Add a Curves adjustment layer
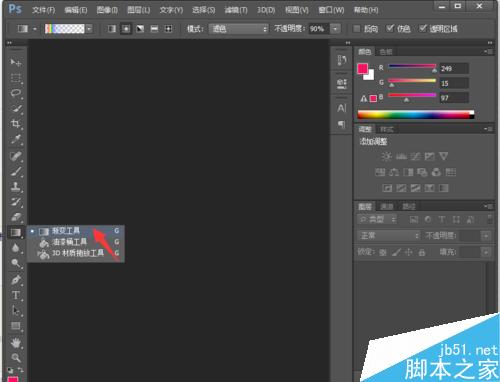This screenshot has width=500, height=382. coord(415,156)
